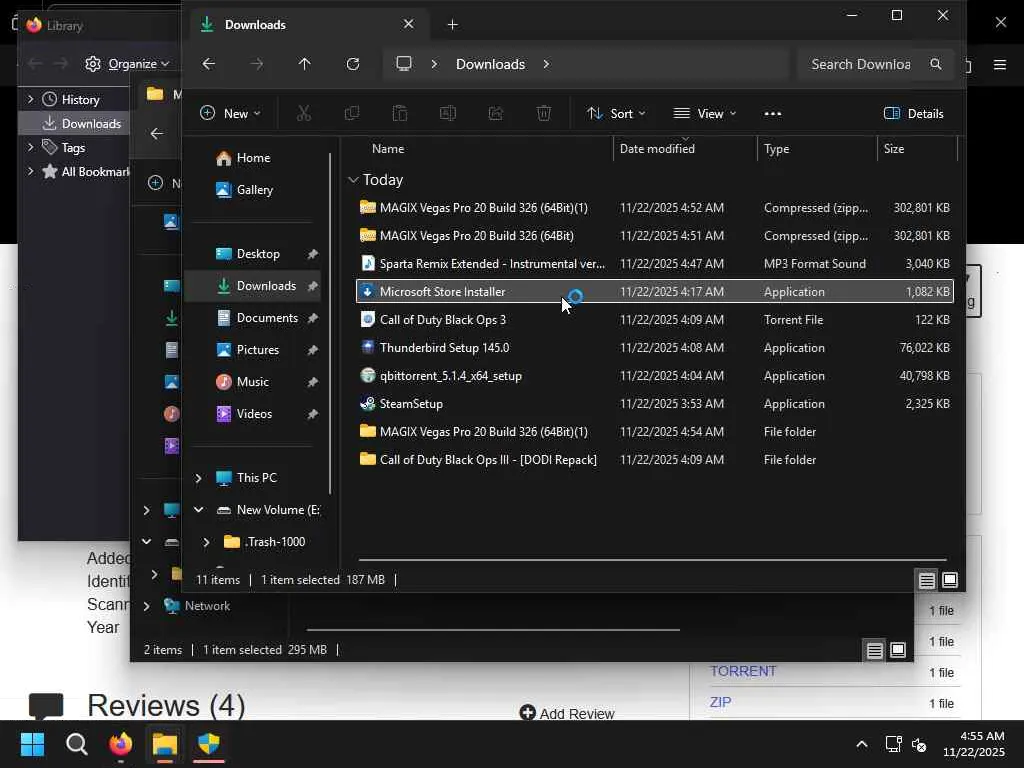Expand History in Firefox Library window
Screen dimensions: 1024x768
[30, 99]
